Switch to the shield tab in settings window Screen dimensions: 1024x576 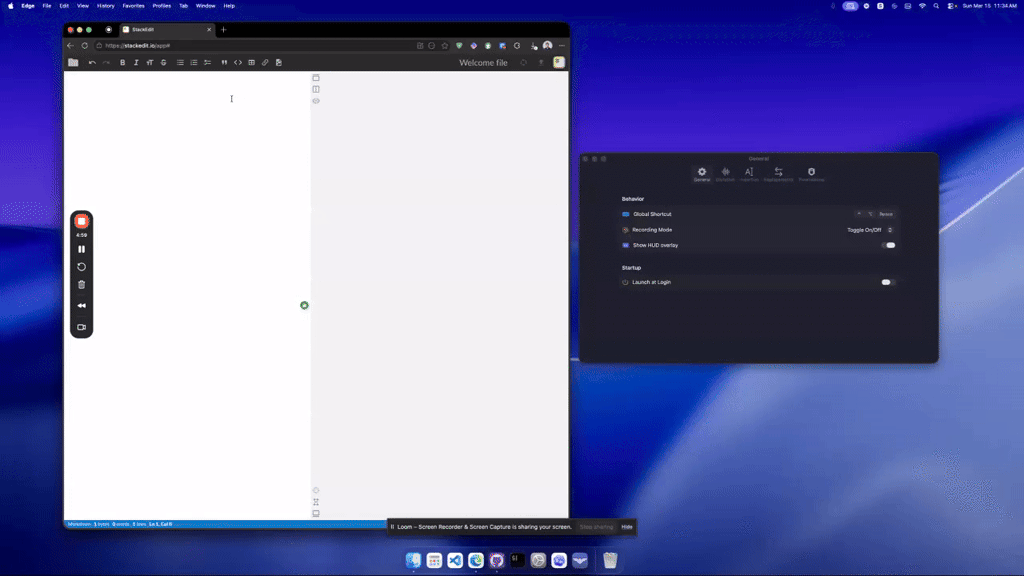(811, 174)
